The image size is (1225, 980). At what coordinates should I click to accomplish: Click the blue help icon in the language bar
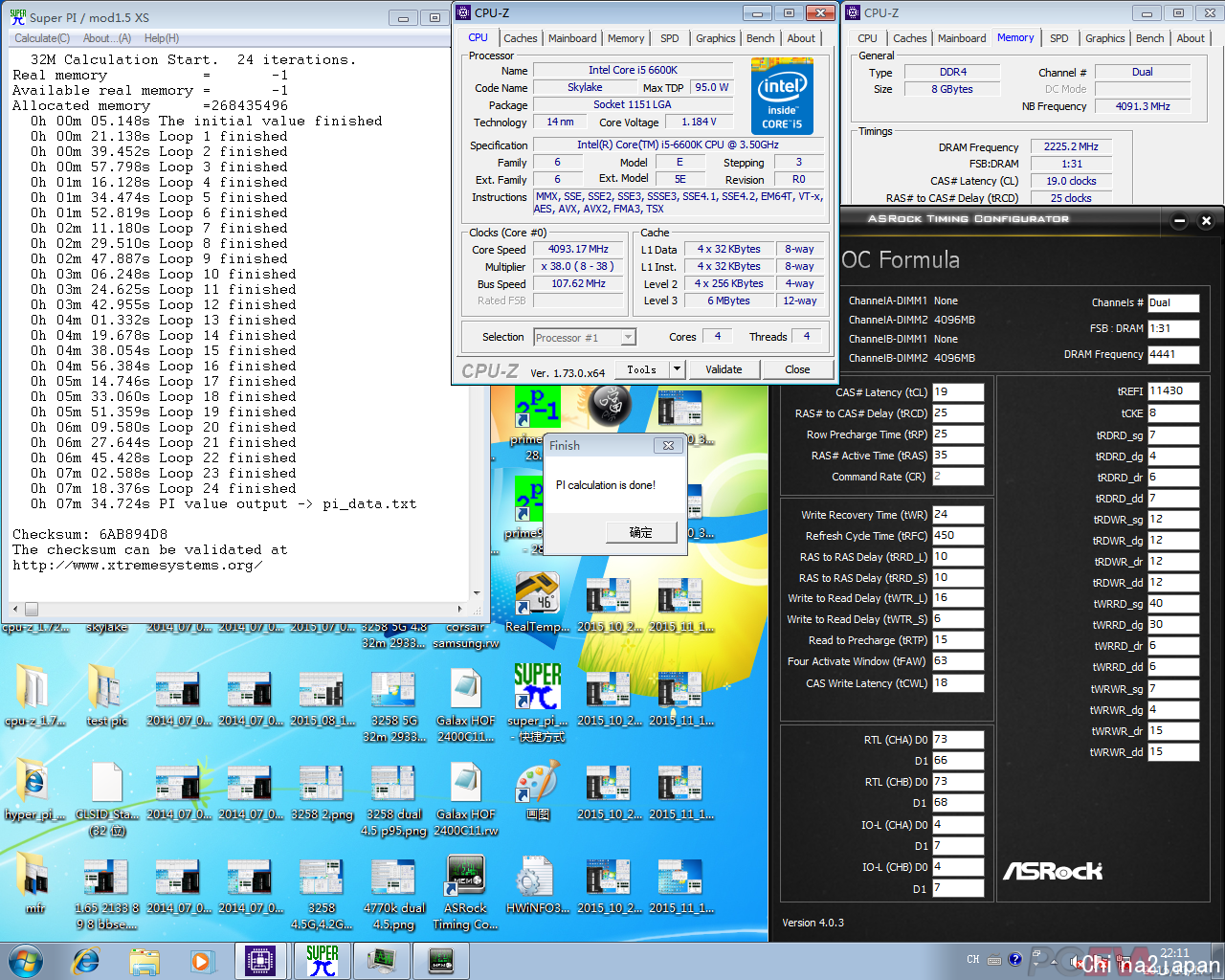[1015, 959]
